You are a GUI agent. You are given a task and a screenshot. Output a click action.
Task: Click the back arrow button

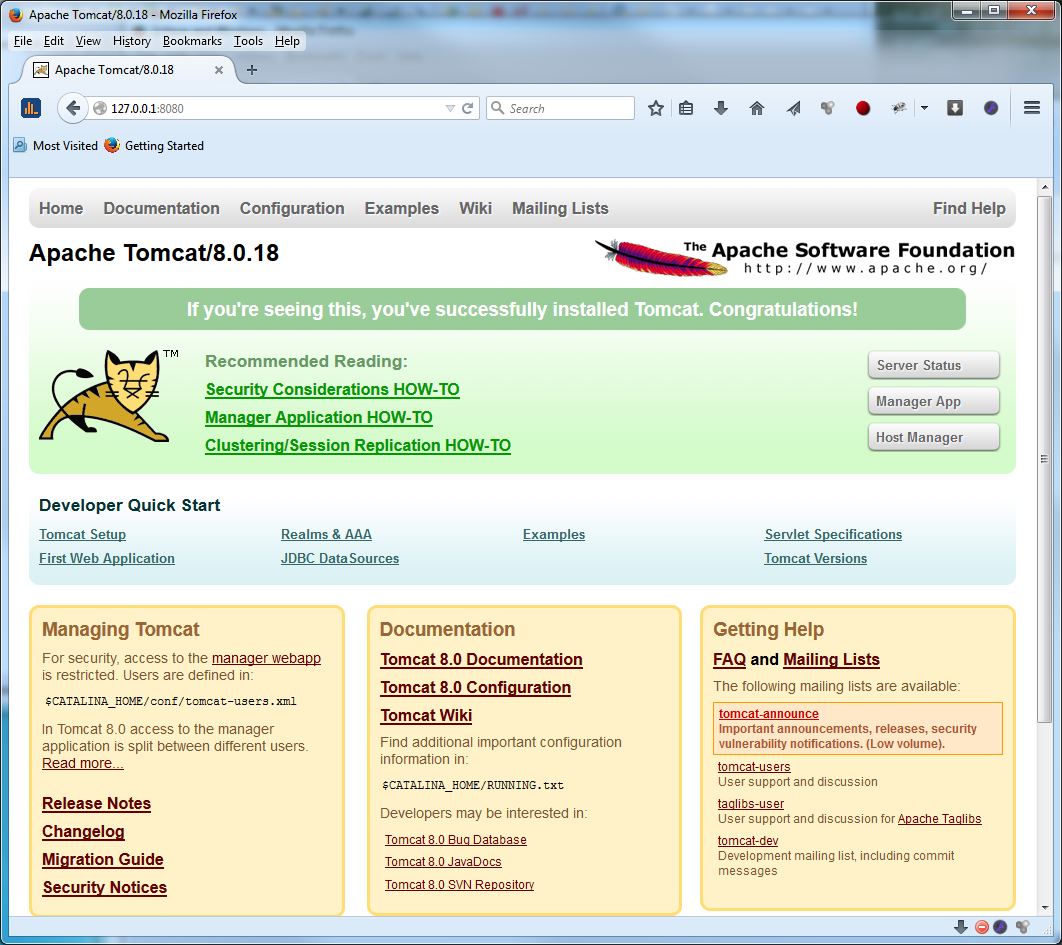click(x=73, y=108)
